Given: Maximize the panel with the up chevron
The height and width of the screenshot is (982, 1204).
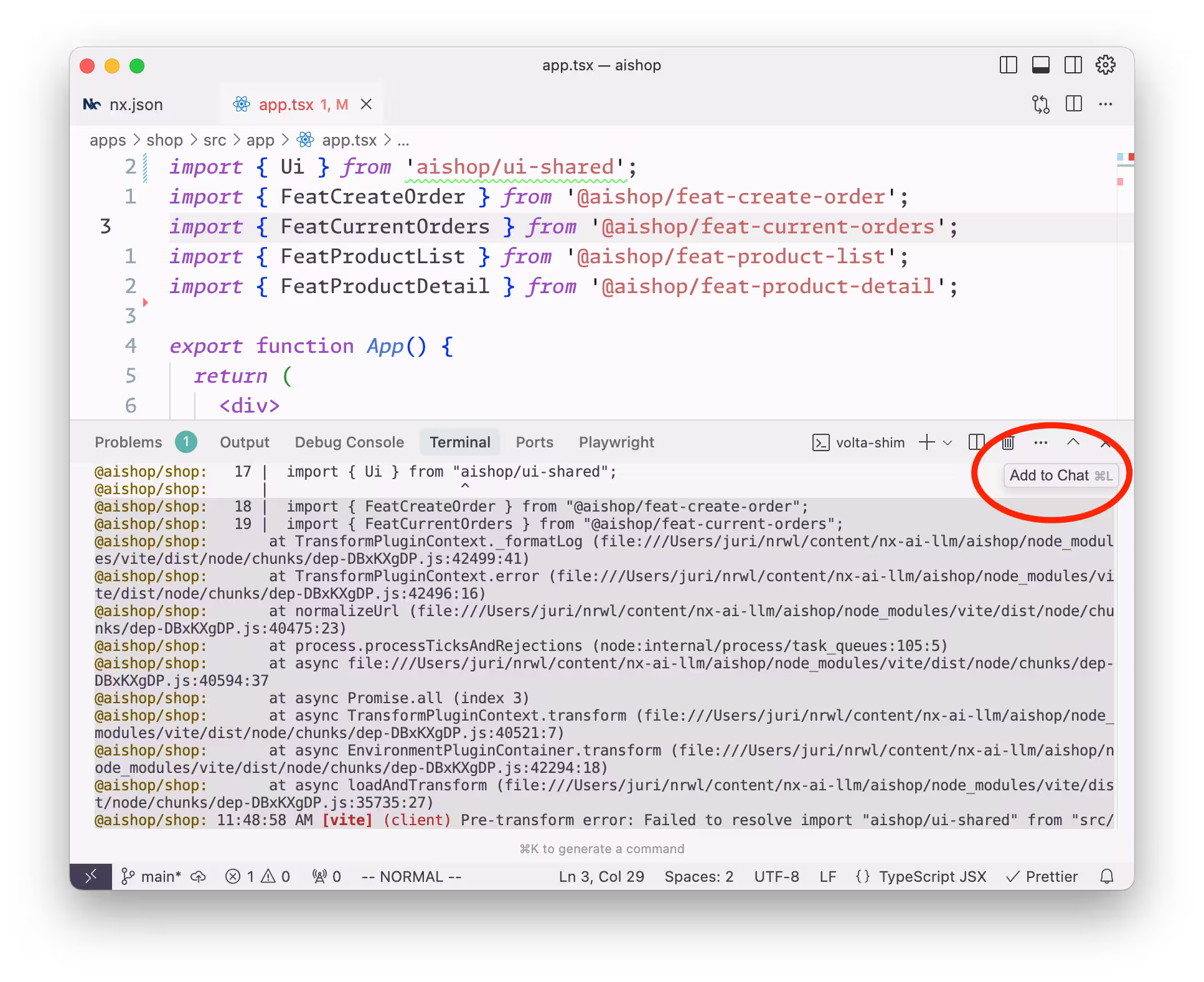Looking at the screenshot, I should 1073,442.
